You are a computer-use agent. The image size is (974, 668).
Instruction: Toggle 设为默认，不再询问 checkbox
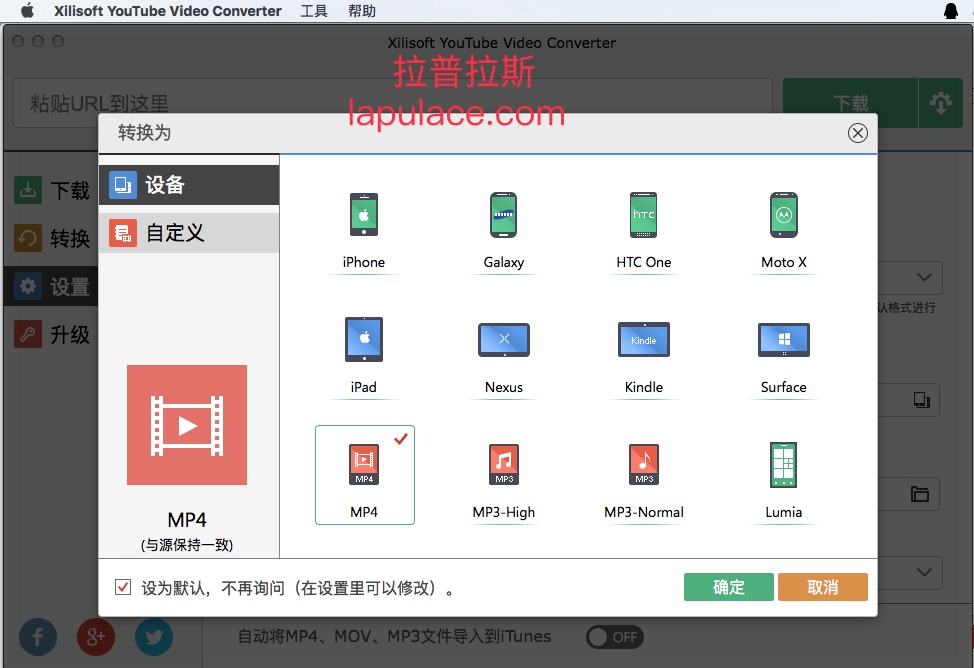coord(123,587)
